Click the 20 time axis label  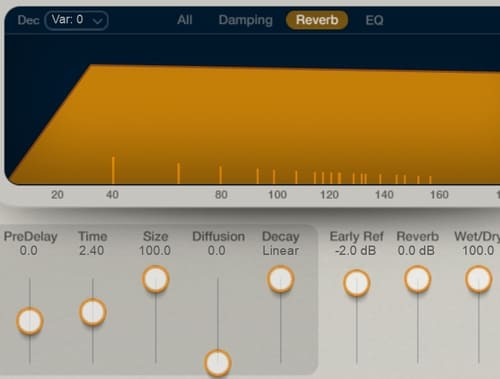point(57,195)
